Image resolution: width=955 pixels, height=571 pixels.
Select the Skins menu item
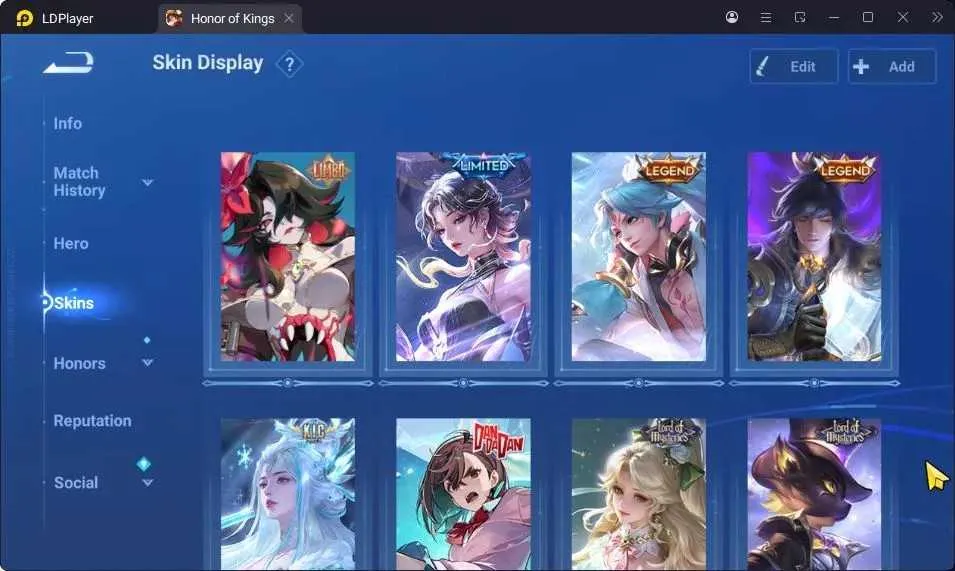(x=74, y=303)
